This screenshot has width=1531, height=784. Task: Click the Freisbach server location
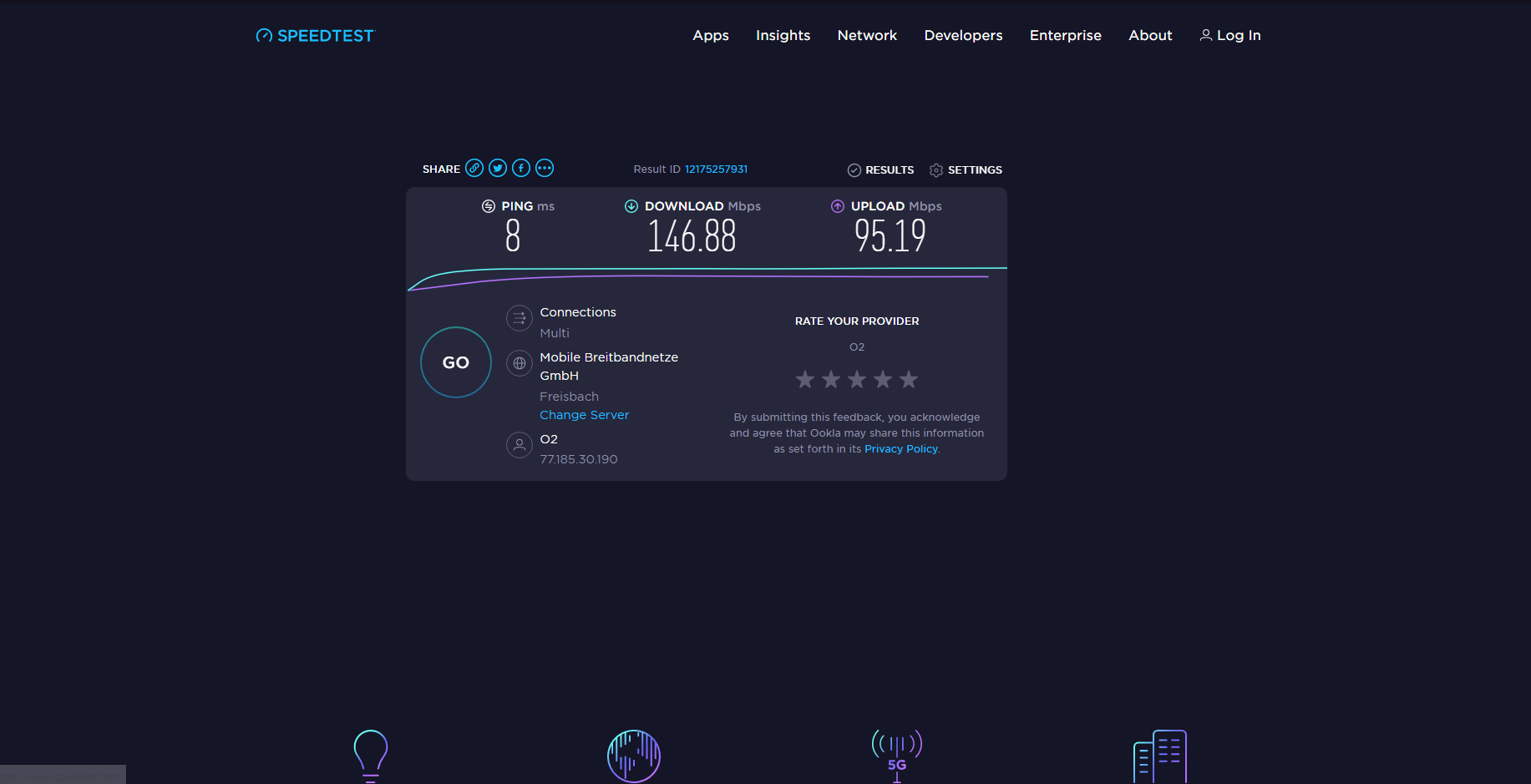click(569, 397)
